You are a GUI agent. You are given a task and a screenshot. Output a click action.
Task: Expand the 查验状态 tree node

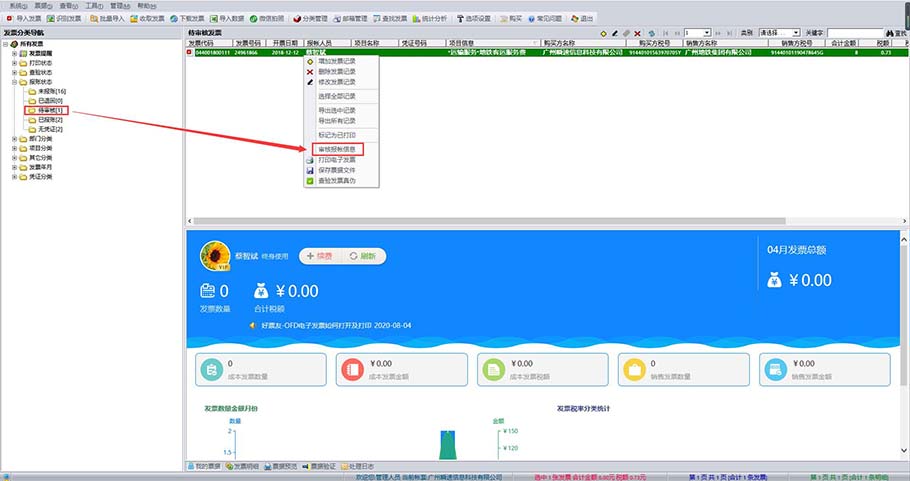click(15, 73)
